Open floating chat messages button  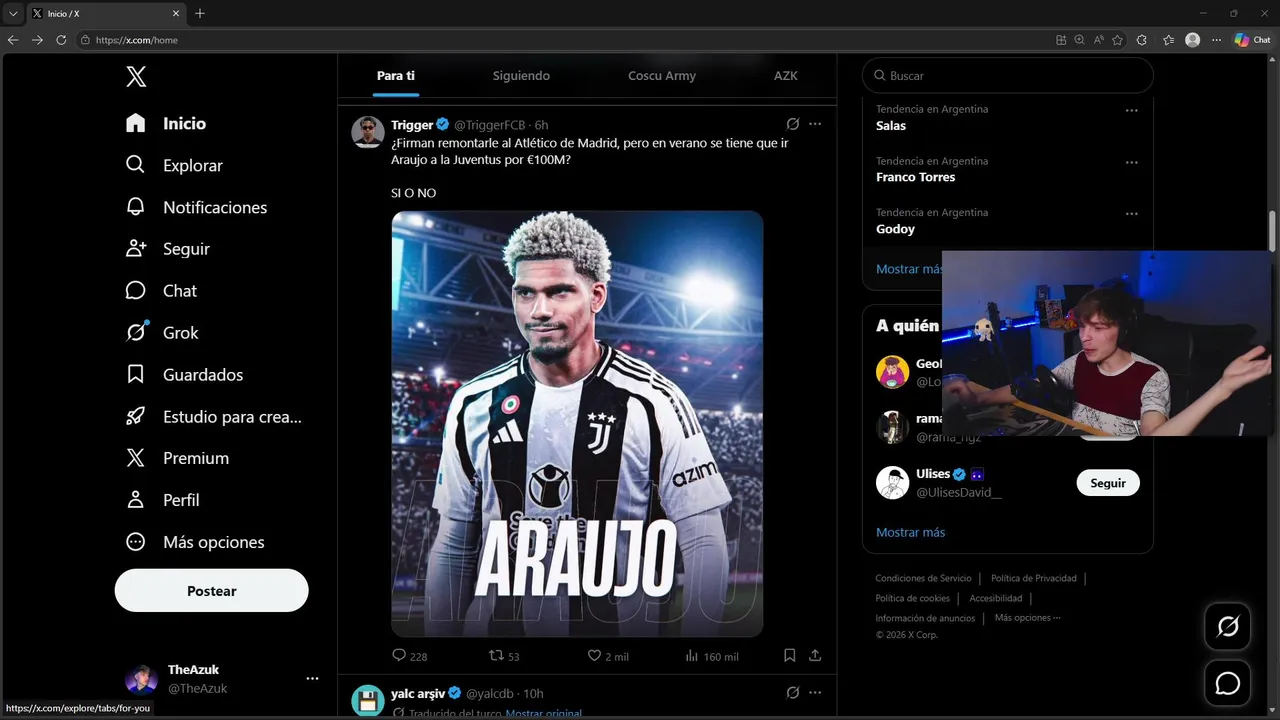[1227, 684]
